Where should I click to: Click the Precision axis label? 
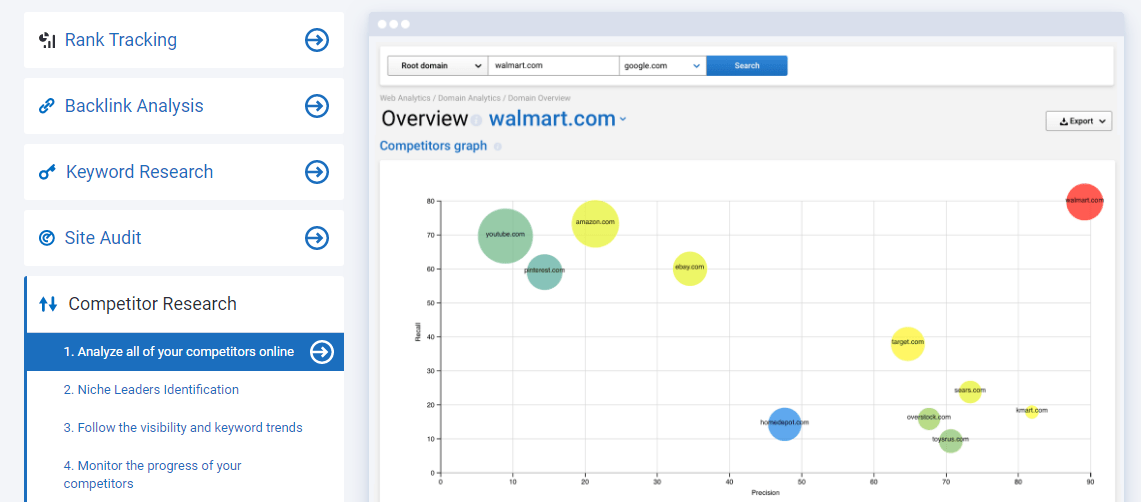click(x=765, y=493)
